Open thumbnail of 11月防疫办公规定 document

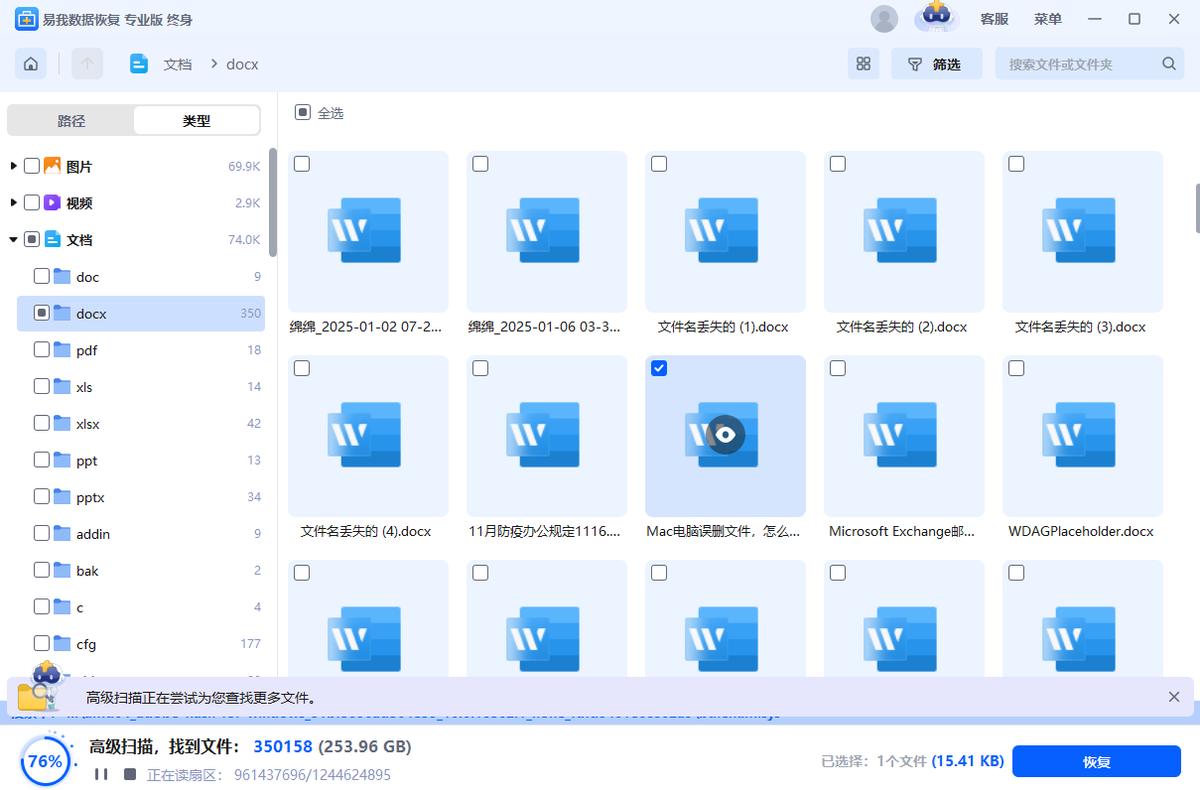coord(547,435)
